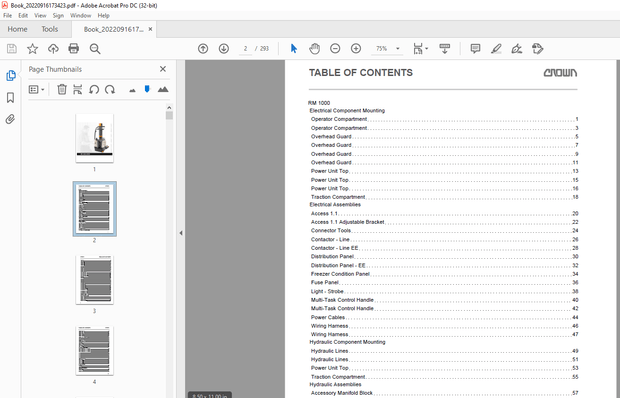Viewport: 620px width, 398px height.
Task: Open the View menu
Action: click(40, 15)
